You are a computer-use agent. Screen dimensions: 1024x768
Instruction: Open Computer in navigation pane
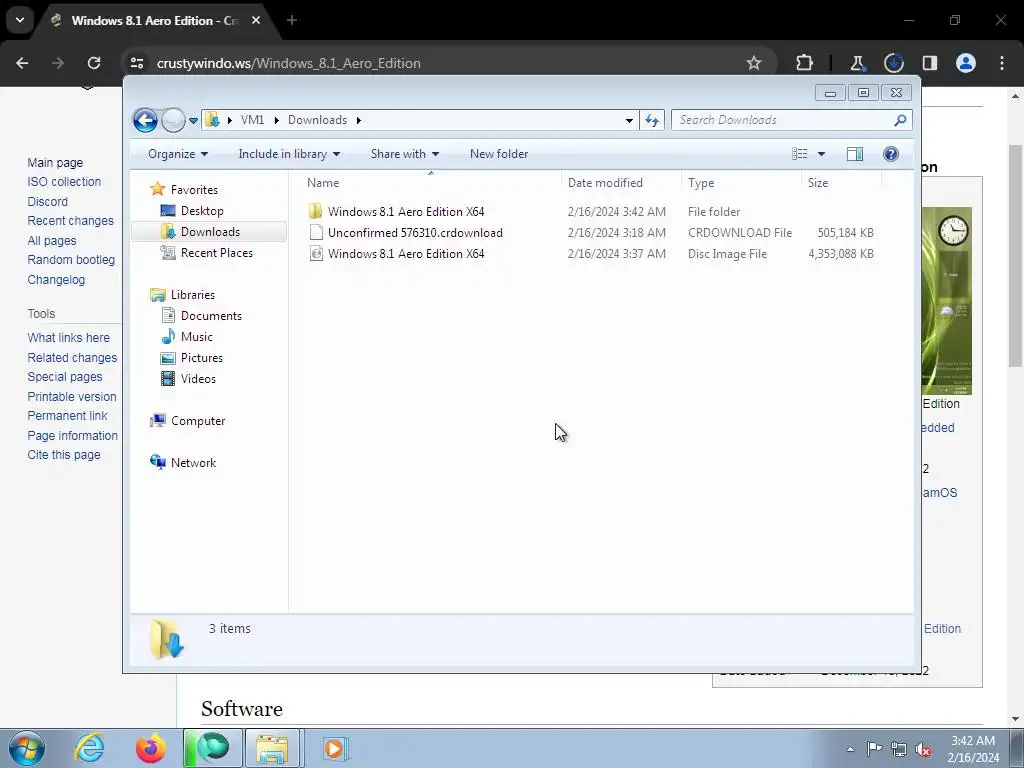point(197,421)
